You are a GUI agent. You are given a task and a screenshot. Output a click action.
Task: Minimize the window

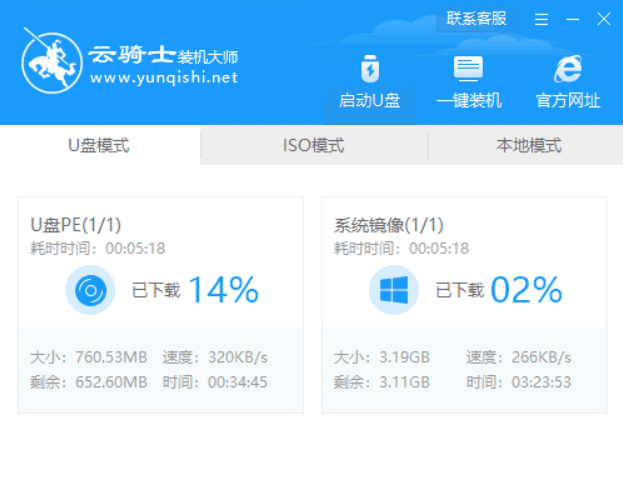click(573, 19)
